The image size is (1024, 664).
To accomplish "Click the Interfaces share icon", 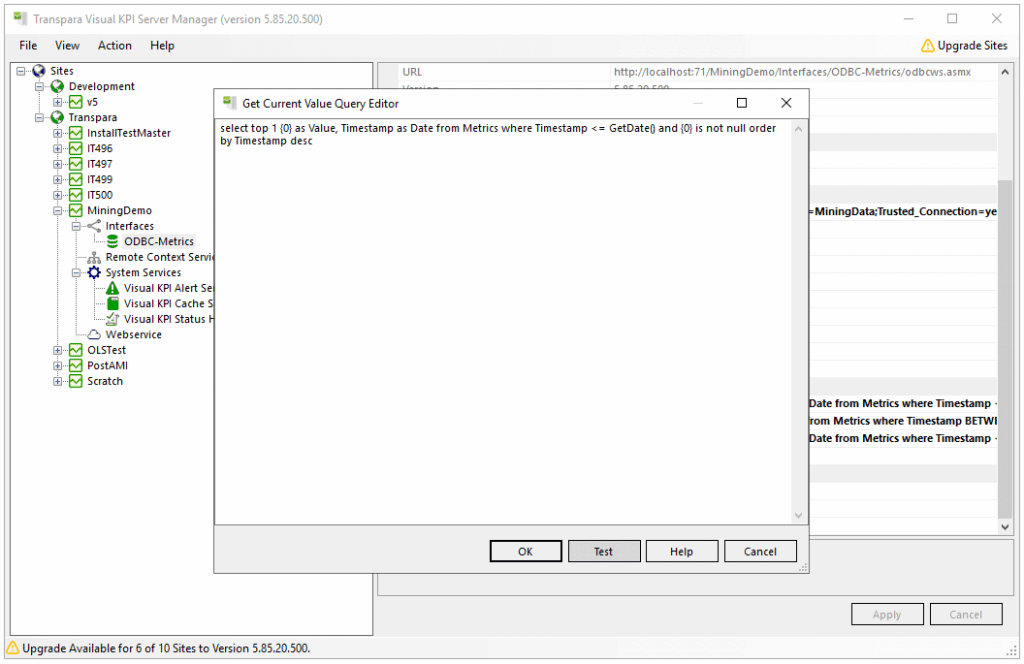I will (x=94, y=226).
